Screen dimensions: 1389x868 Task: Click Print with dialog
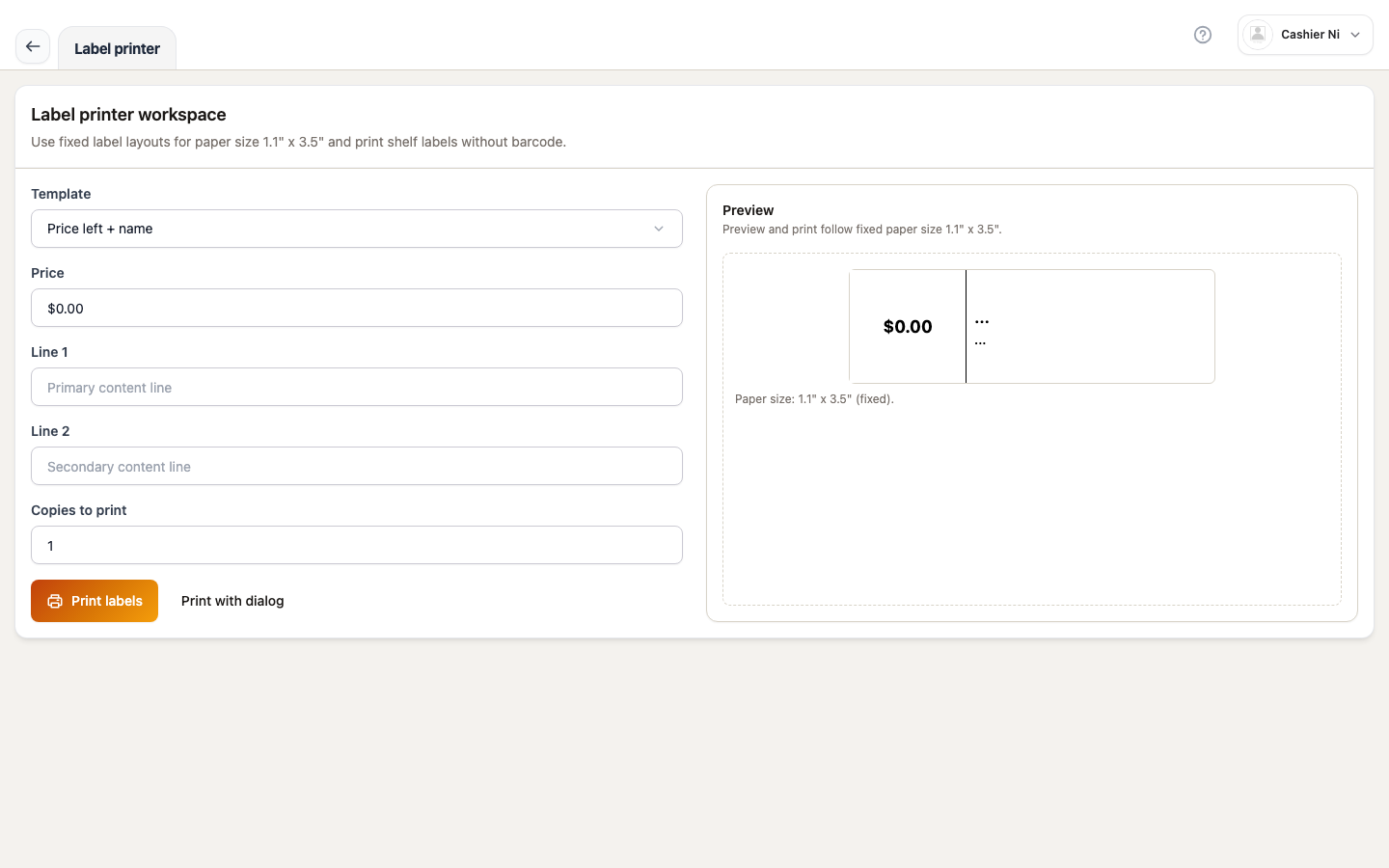point(232,601)
